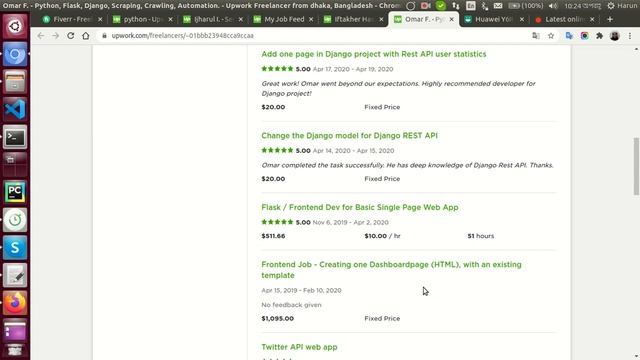This screenshot has height=360, width=640.
Task: Click the scrollbar's up arrow
Action: [x=636, y=49]
